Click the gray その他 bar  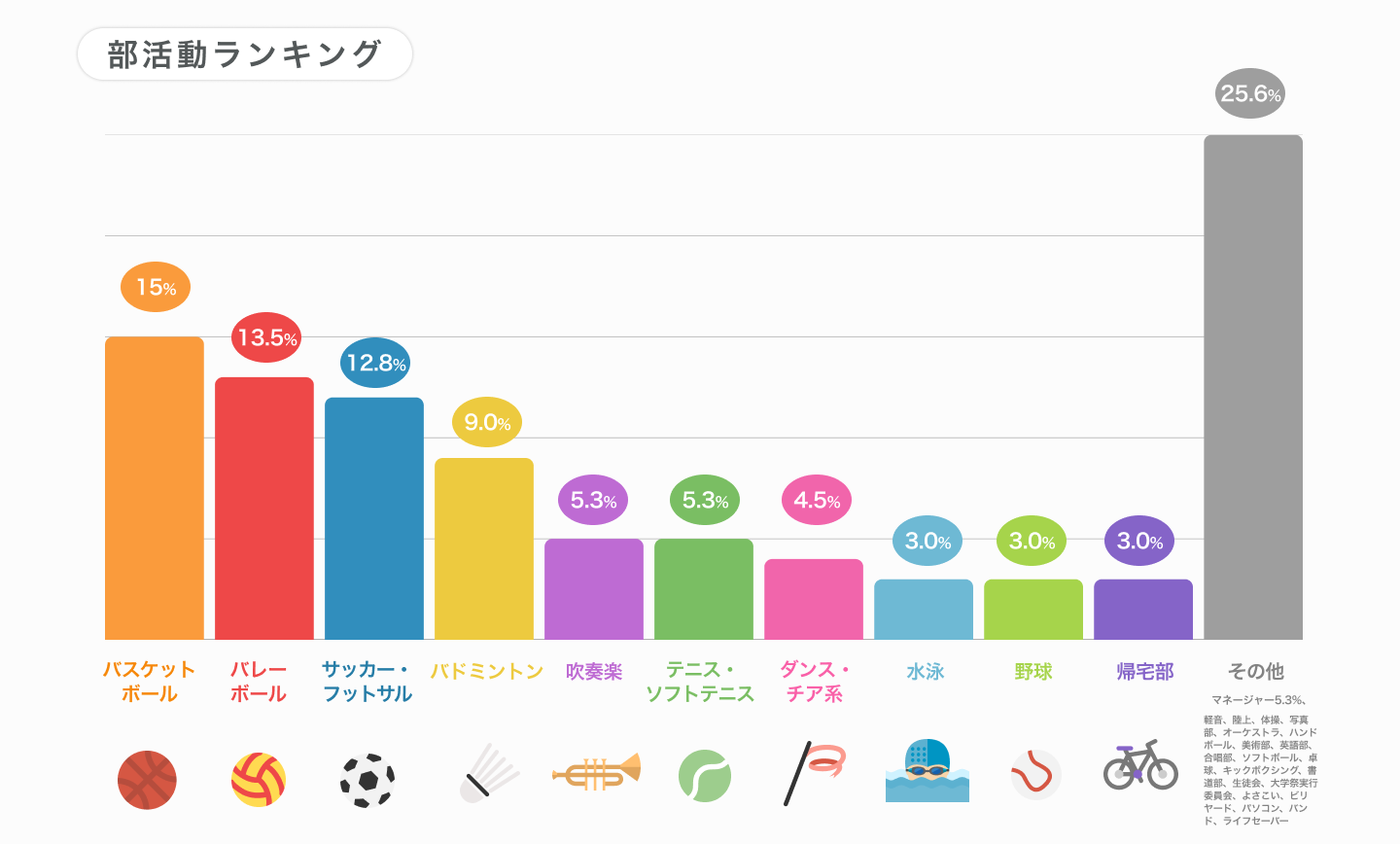tap(1252, 387)
